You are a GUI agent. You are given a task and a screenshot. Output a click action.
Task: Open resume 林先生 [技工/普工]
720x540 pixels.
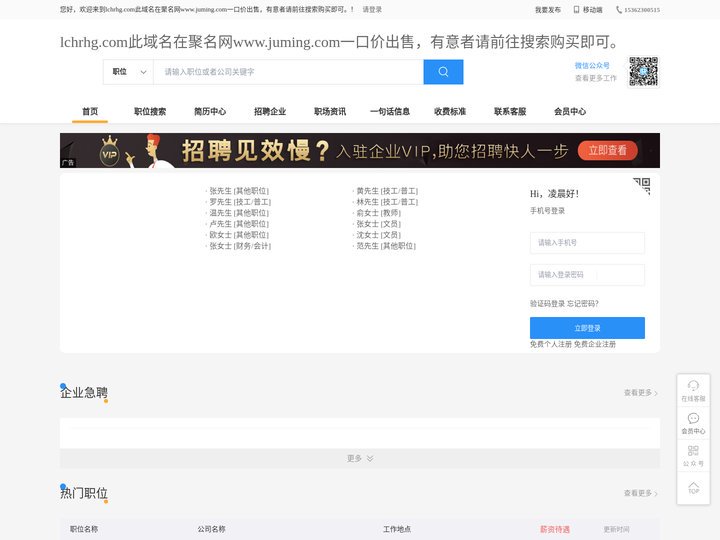coord(387,202)
